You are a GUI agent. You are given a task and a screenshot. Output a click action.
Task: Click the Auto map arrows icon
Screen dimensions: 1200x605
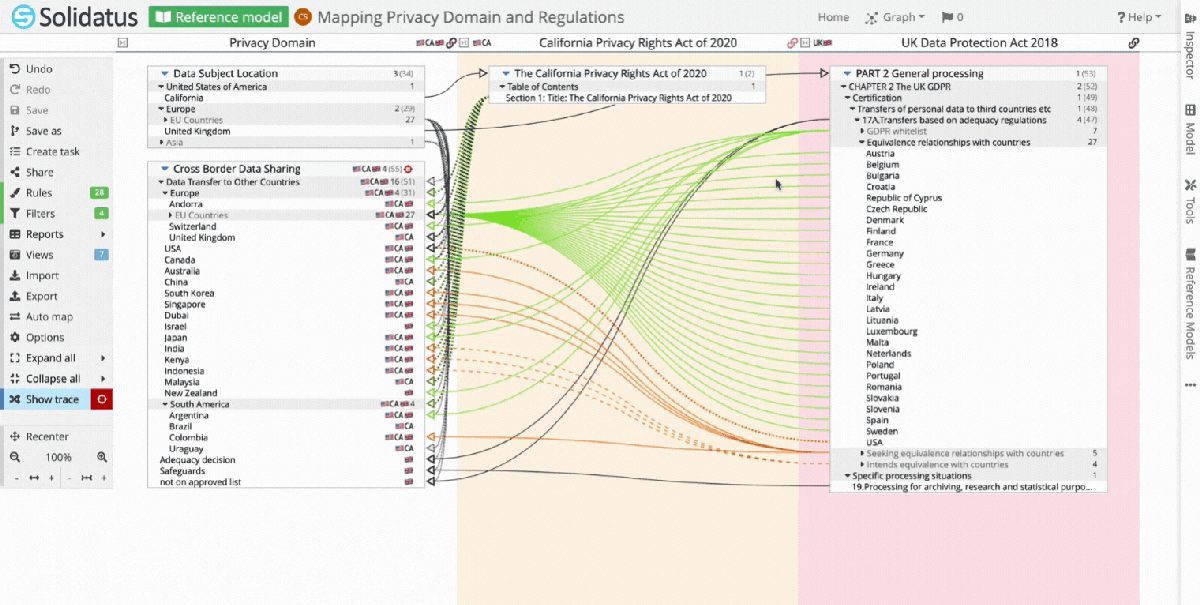pyautogui.click(x=14, y=317)
